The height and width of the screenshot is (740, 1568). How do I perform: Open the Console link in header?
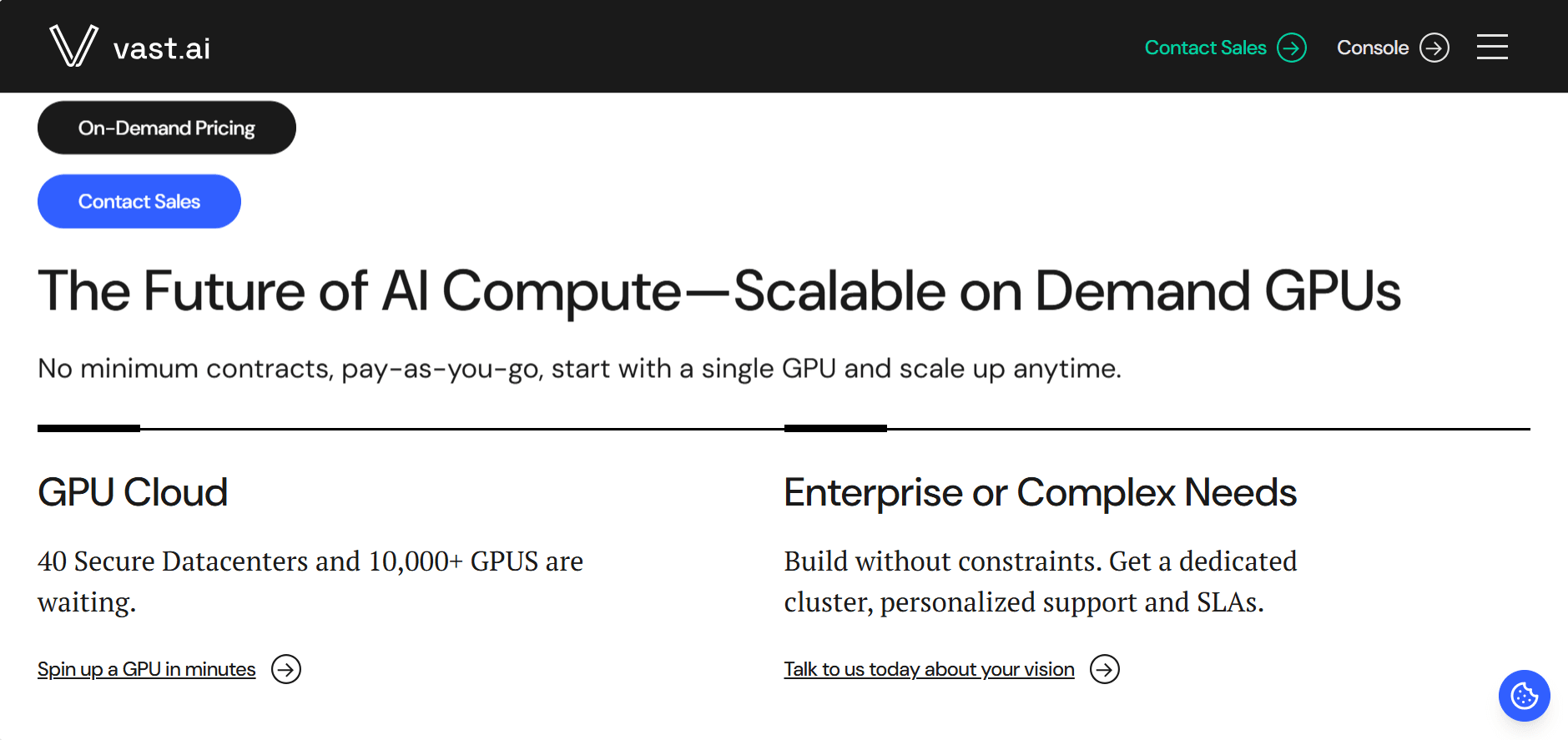coord(1372,48)
